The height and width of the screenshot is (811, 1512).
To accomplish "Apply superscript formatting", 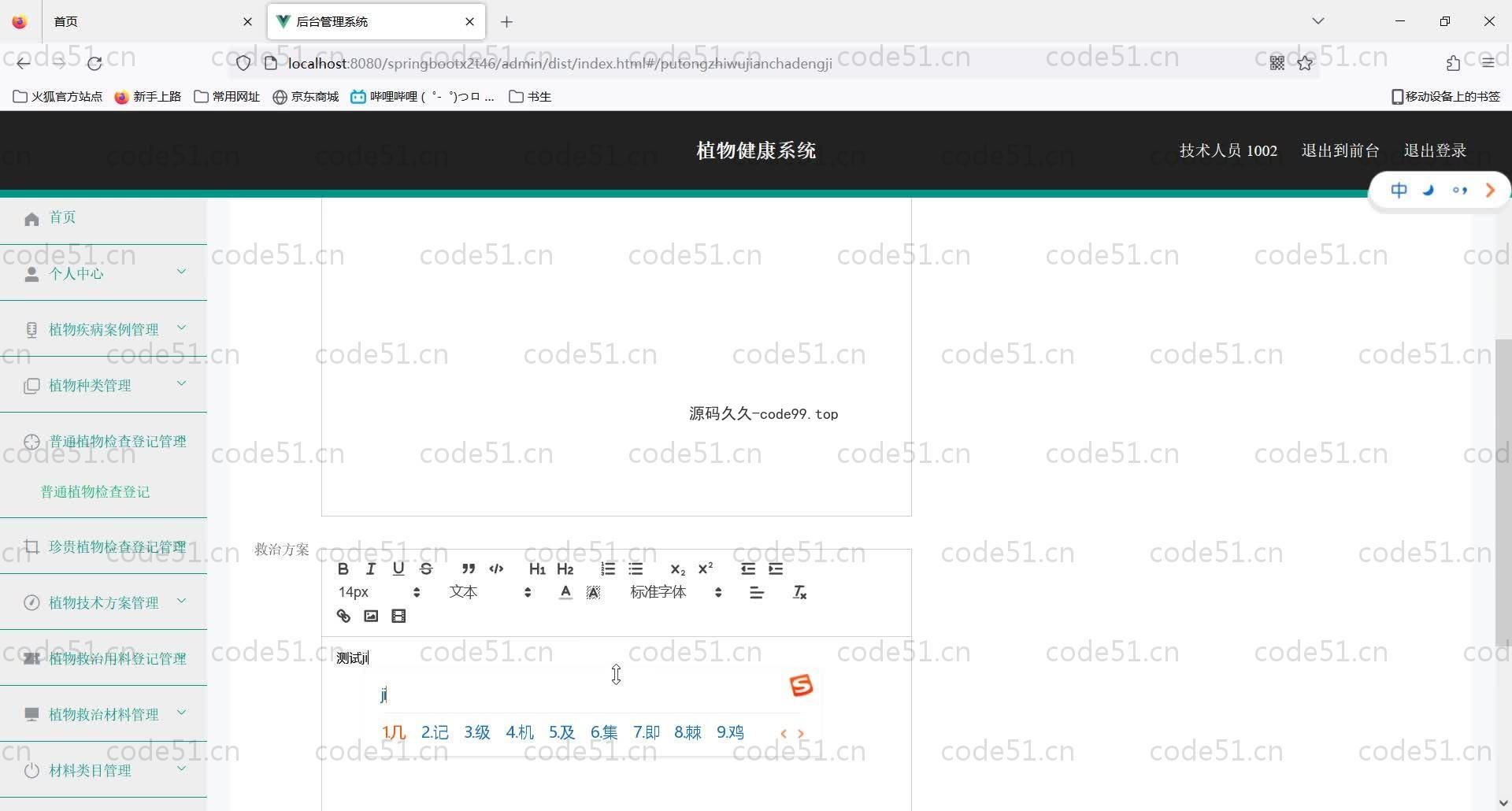I will (706, 568).
